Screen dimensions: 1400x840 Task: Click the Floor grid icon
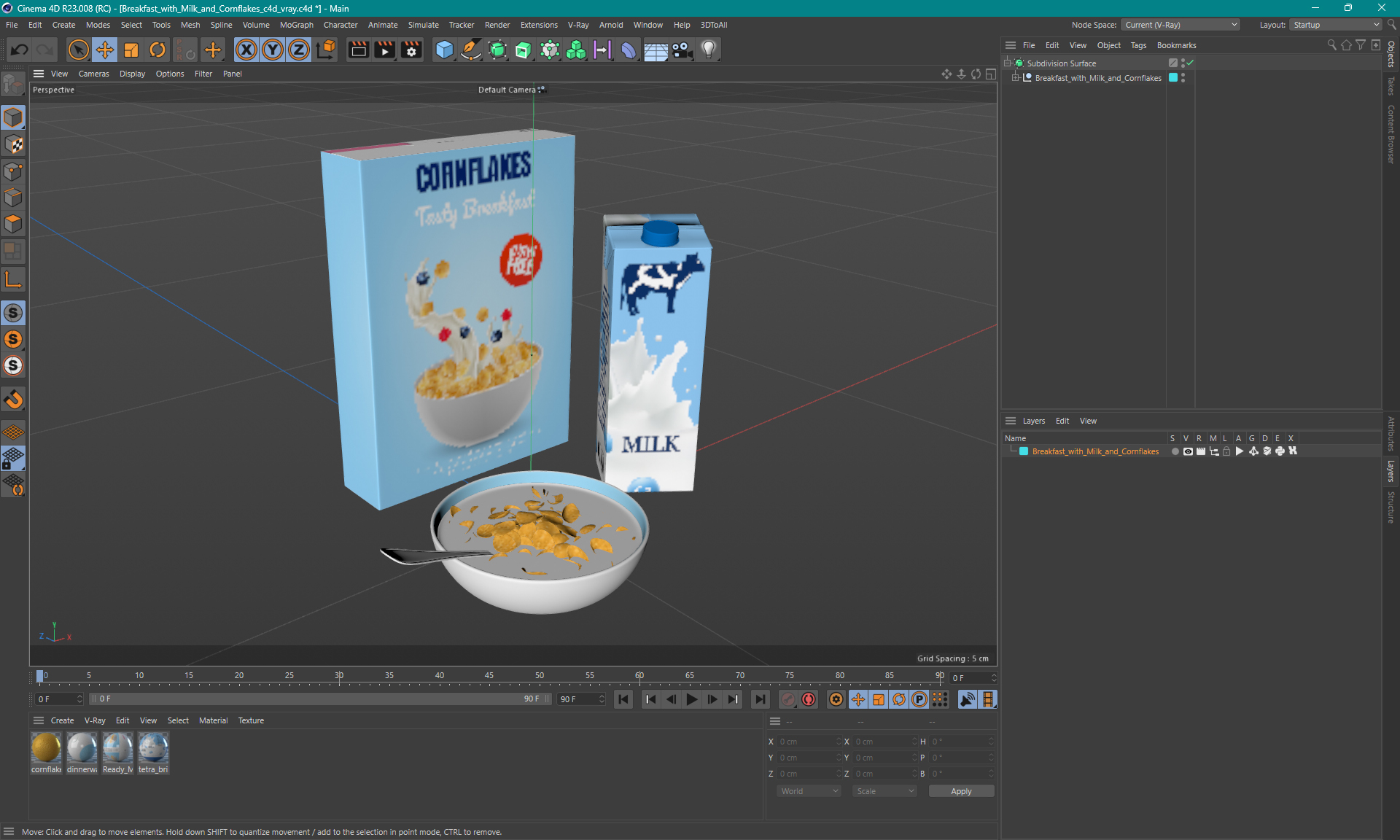click(x=656, y=50)
